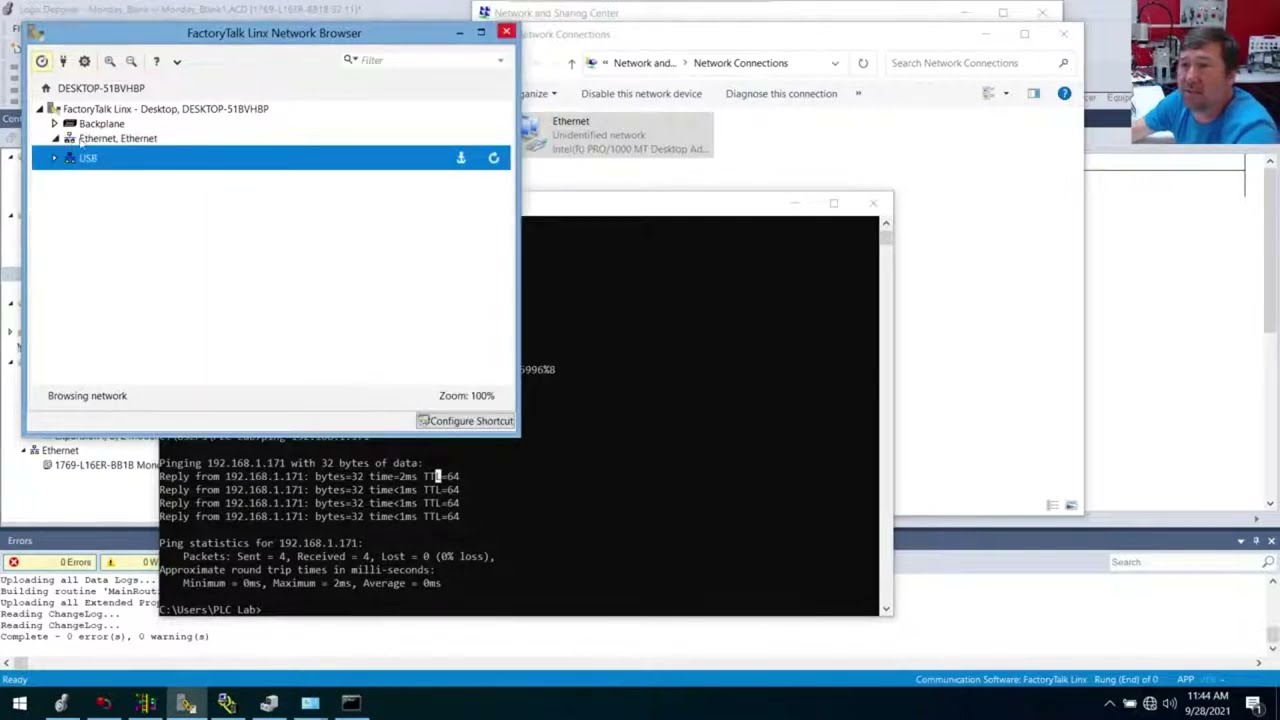Show more commands chevron in Network Connections toolbar
1280x720 pixels.
coord(858,94)
